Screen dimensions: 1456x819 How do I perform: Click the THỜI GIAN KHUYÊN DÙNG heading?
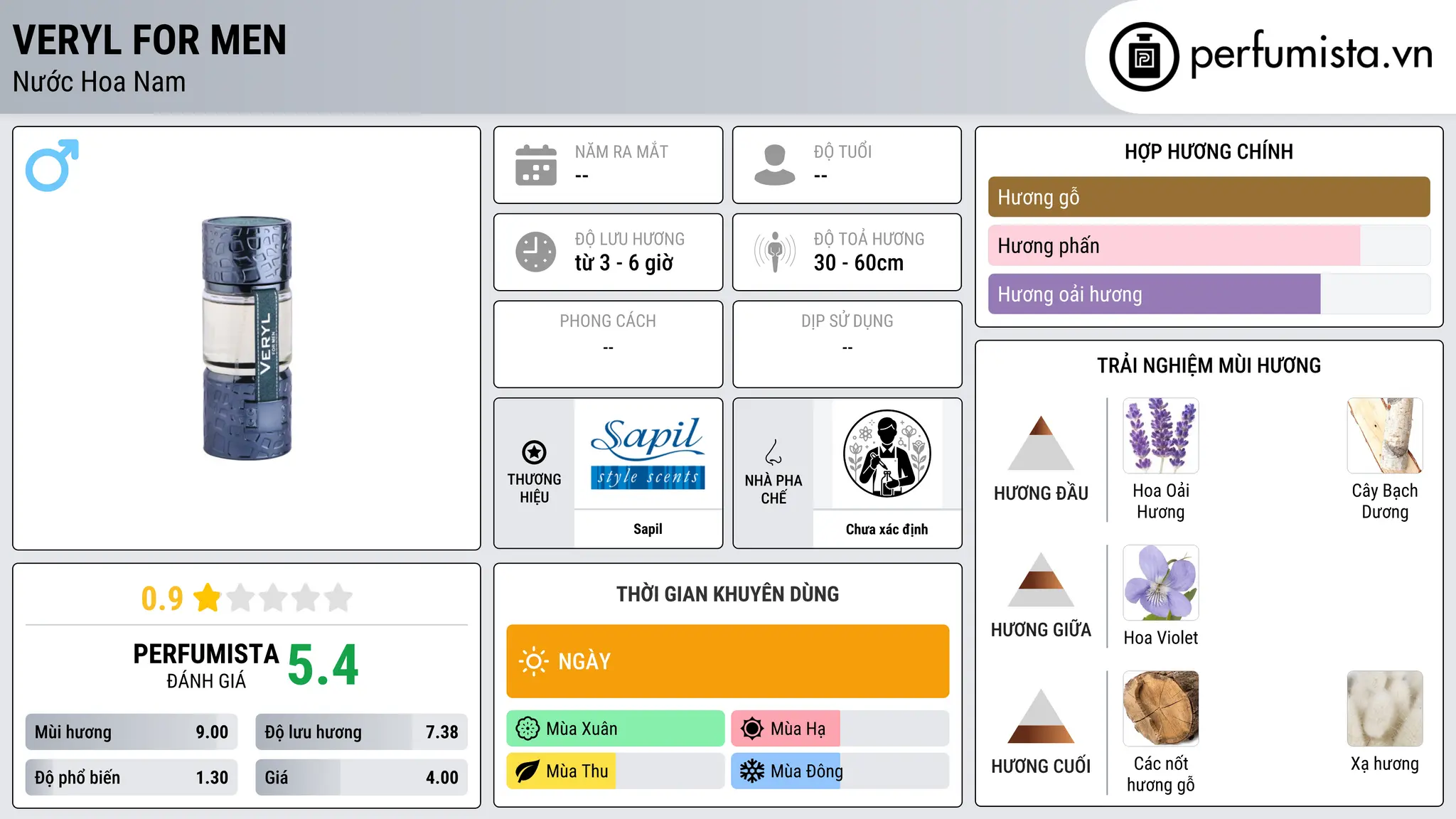click(x=727, y=594)
